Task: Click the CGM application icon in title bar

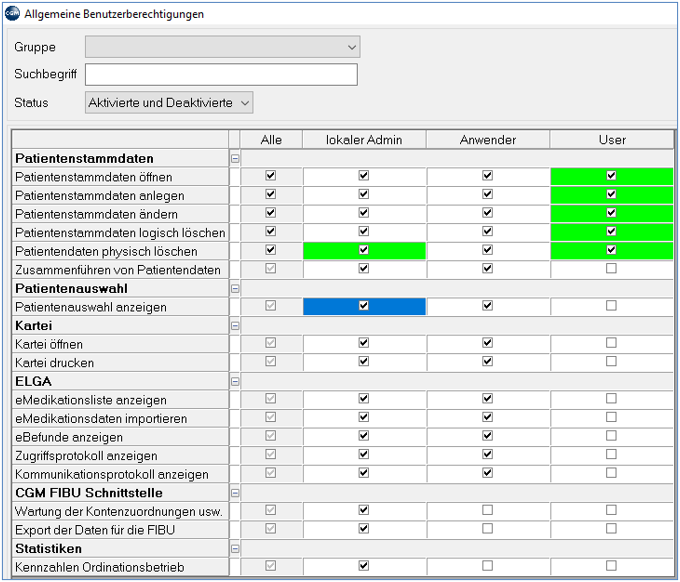Action: click(x=12, y=13)
